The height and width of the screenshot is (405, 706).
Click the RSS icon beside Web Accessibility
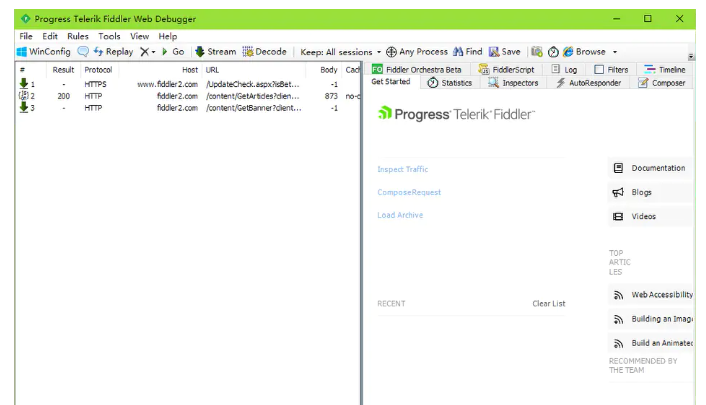tap(619, 295)
